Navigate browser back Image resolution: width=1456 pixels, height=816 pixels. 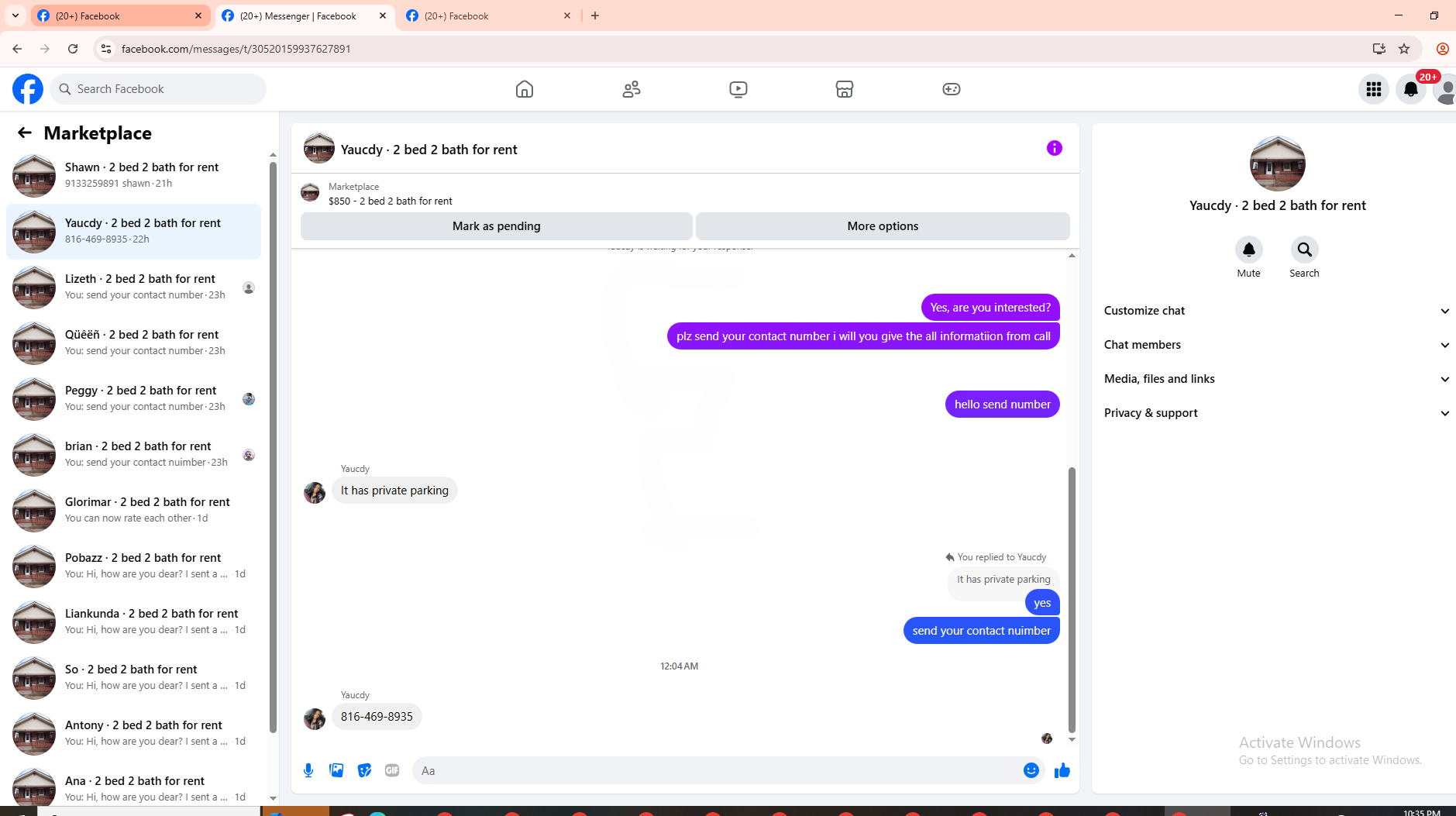pos(17,49)
